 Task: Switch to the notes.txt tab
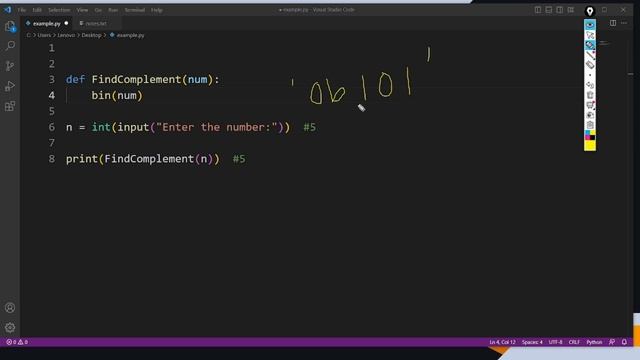pyautogui.click(x=96, y=24)
